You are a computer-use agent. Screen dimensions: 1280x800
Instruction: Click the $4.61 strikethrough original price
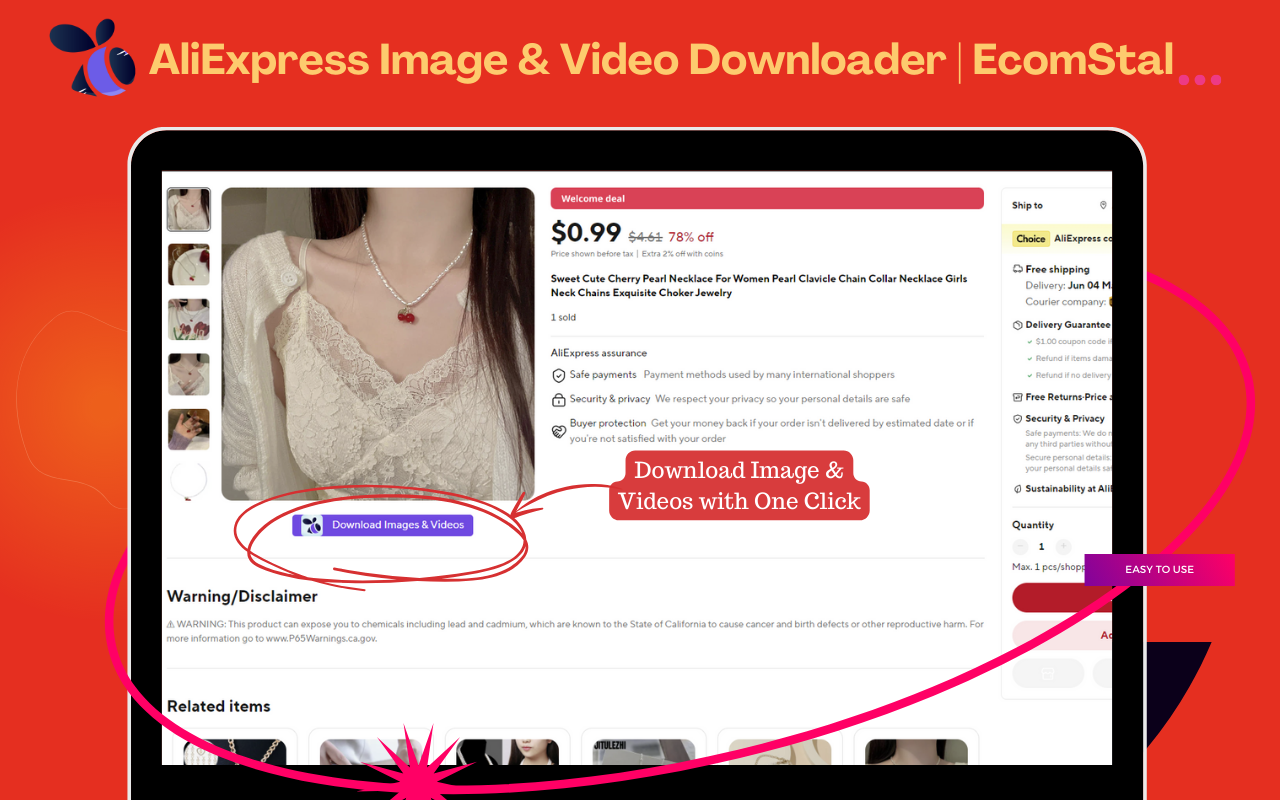click(645, 237)
